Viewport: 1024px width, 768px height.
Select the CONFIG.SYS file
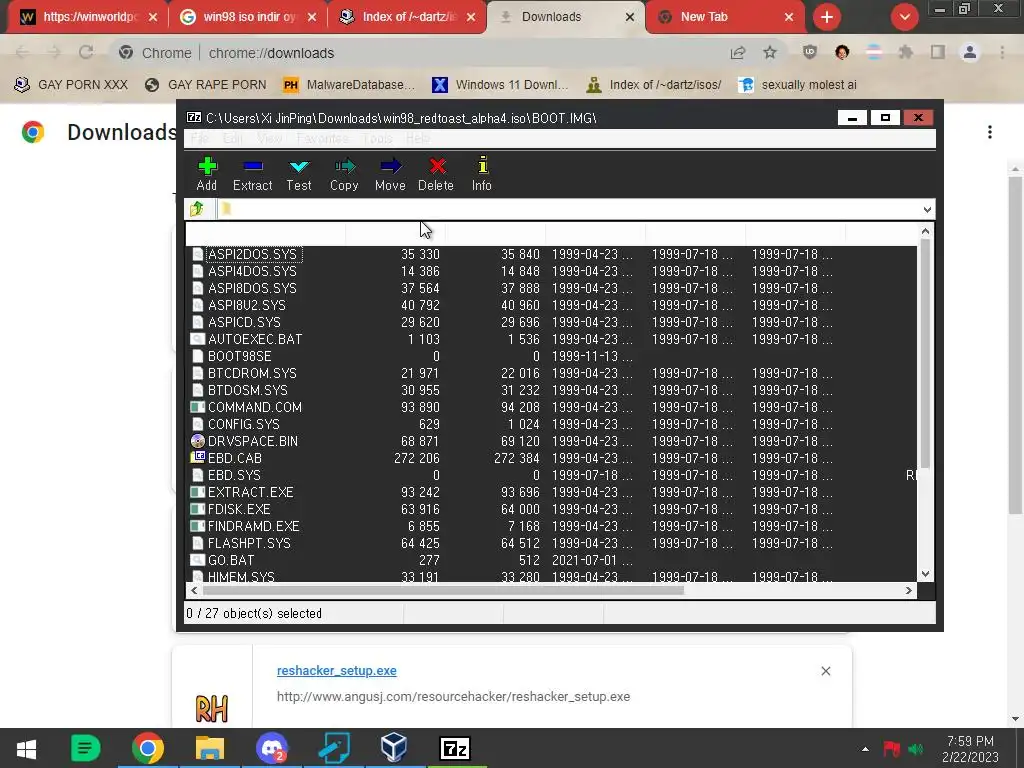point(243,424)
